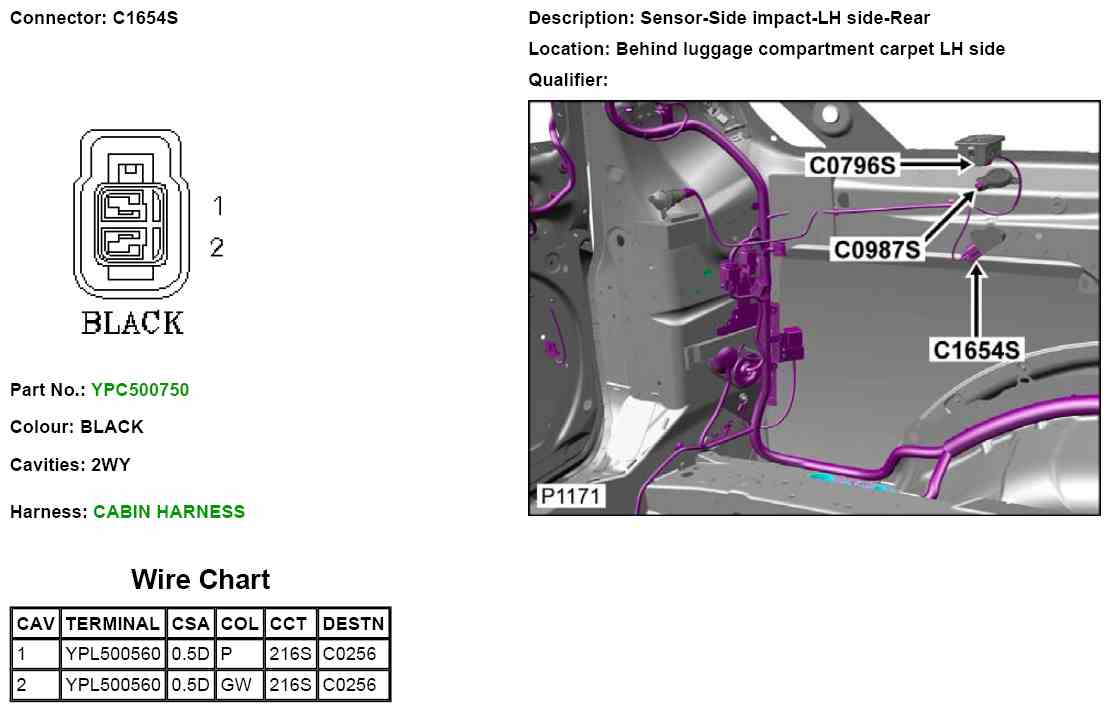Select cavity 1 terminal YPL500560 cell

tap(112, 655)
